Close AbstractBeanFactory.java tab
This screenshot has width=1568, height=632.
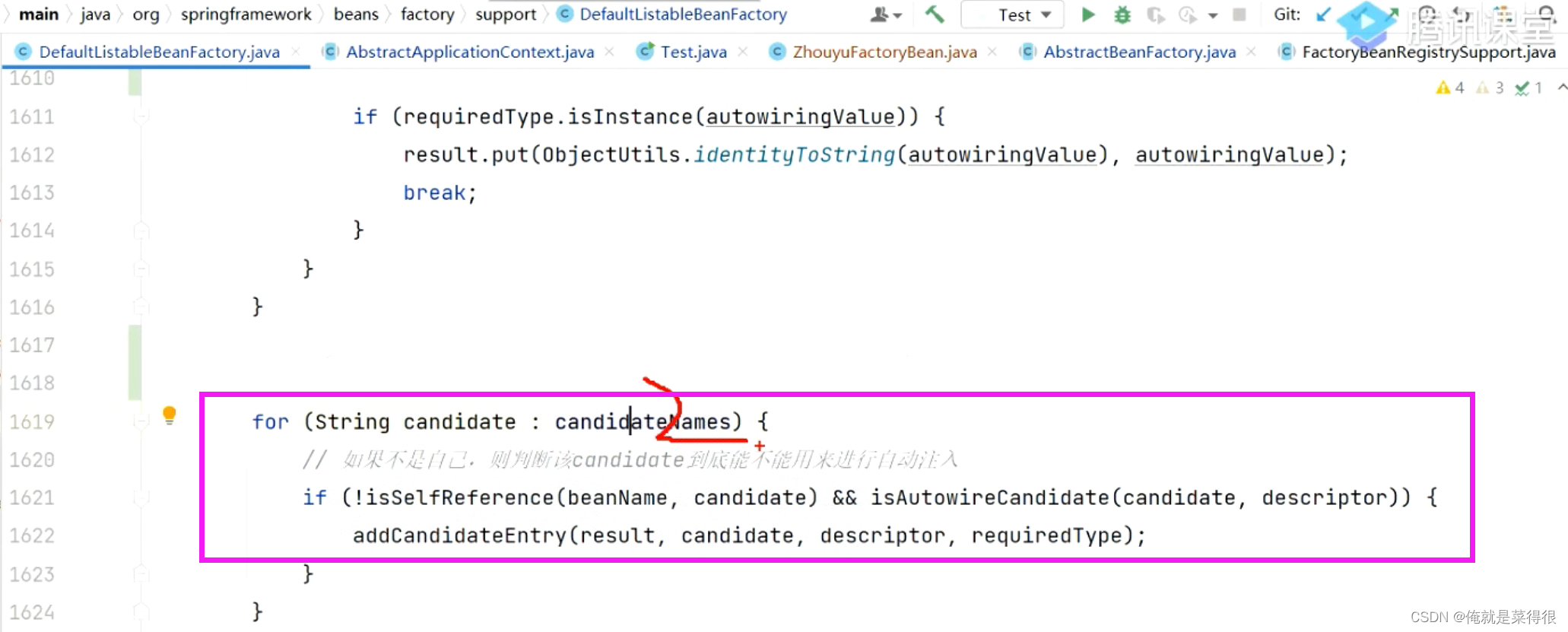click(1251, 52)
